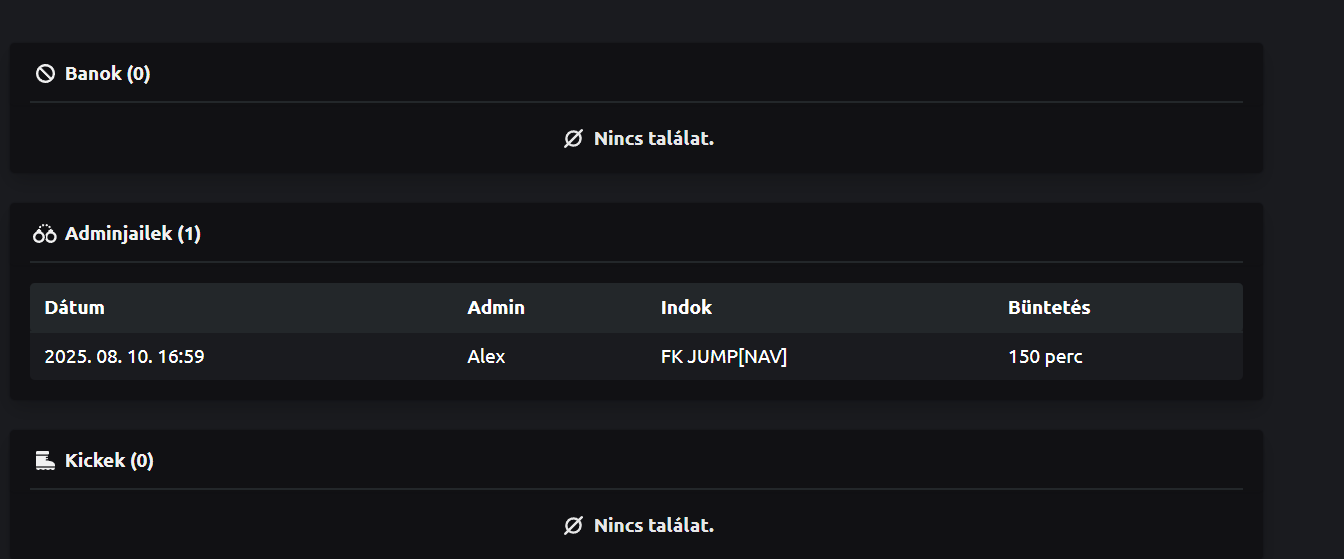Sort by the Dátum column header
1344x559 pixels.
(74, 307)
